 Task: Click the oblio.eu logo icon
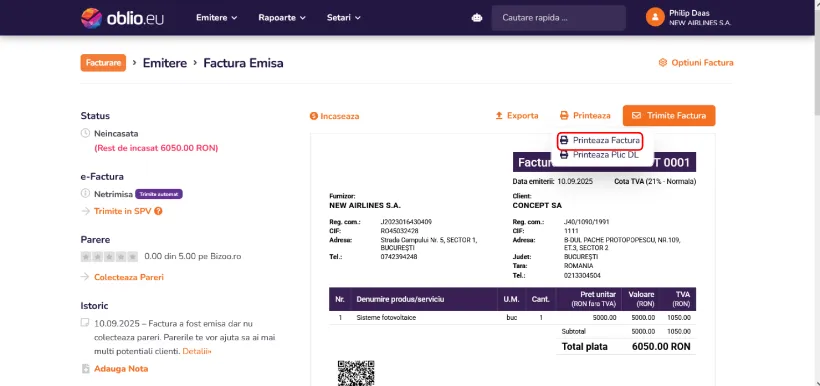tap(92, 18)
